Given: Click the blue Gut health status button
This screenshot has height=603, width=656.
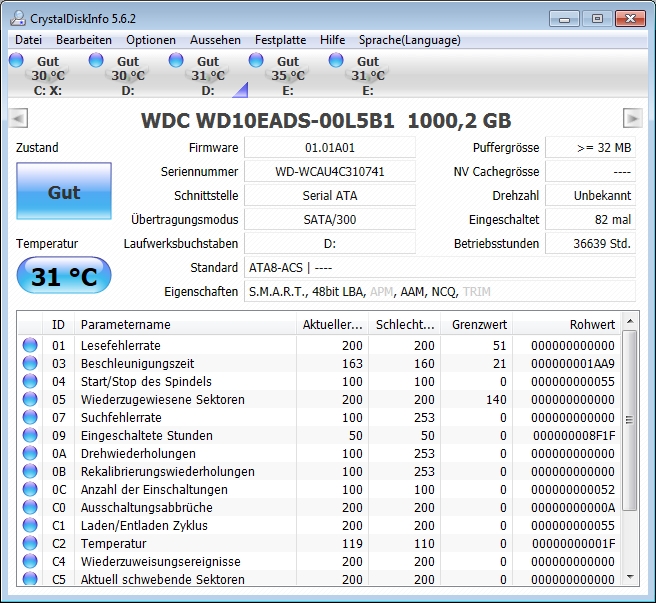Looking at the screenshot, I should (64, 191).
